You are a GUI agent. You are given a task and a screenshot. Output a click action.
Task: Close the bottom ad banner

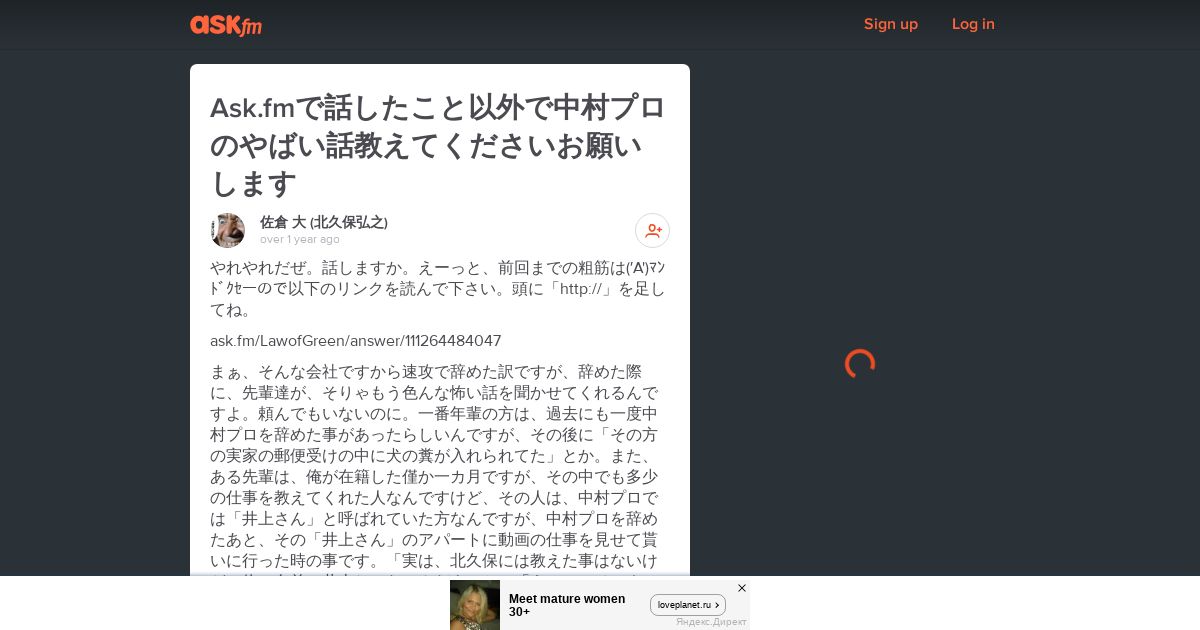[x=742, y=588]
